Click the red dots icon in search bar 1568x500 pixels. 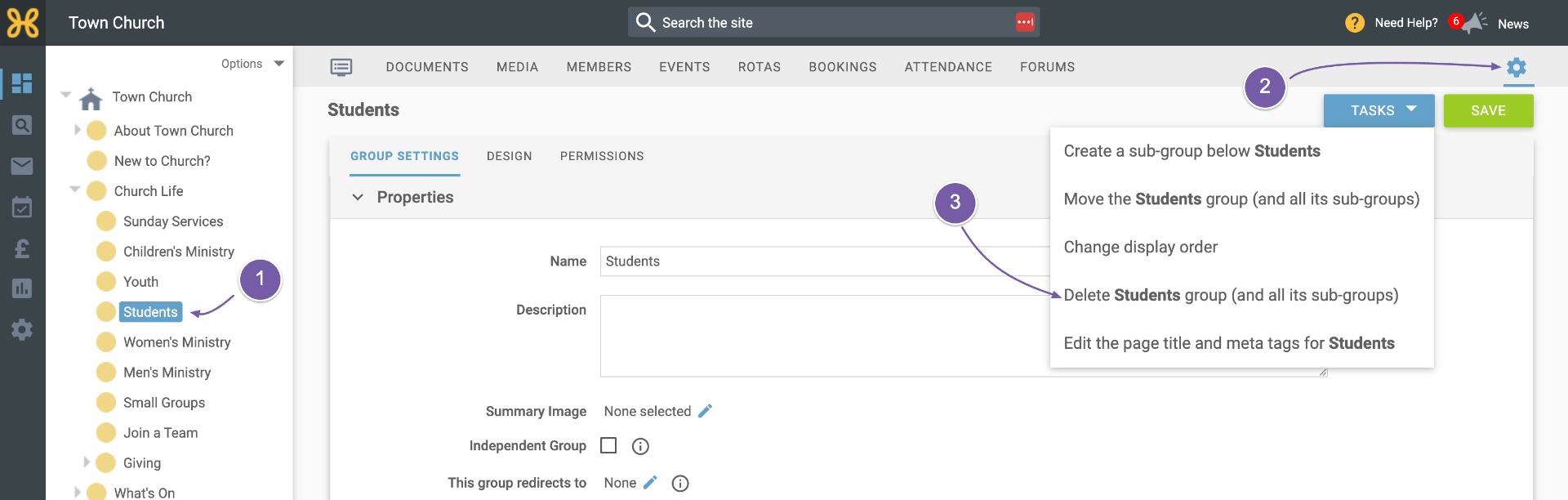tap(1025, 22)
